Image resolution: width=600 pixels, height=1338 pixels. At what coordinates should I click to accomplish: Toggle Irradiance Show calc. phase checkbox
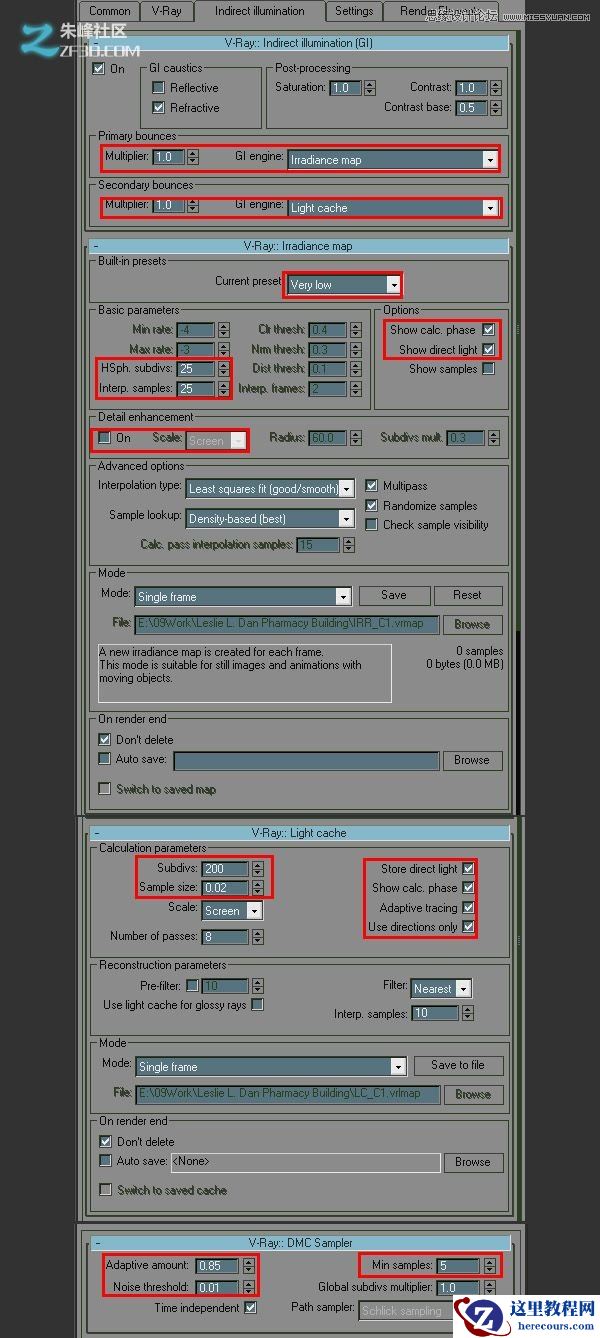point(488,330)
